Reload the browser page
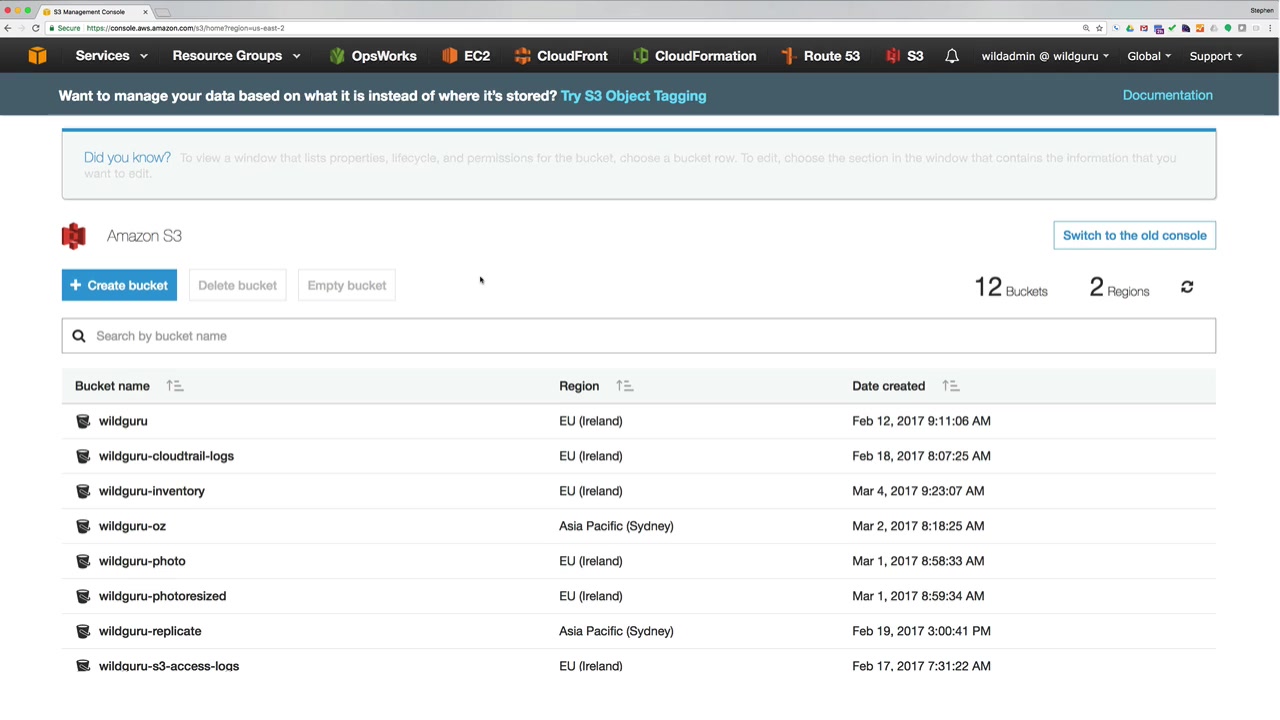Viewport: 1280px width, 720px height. (36, 28)
